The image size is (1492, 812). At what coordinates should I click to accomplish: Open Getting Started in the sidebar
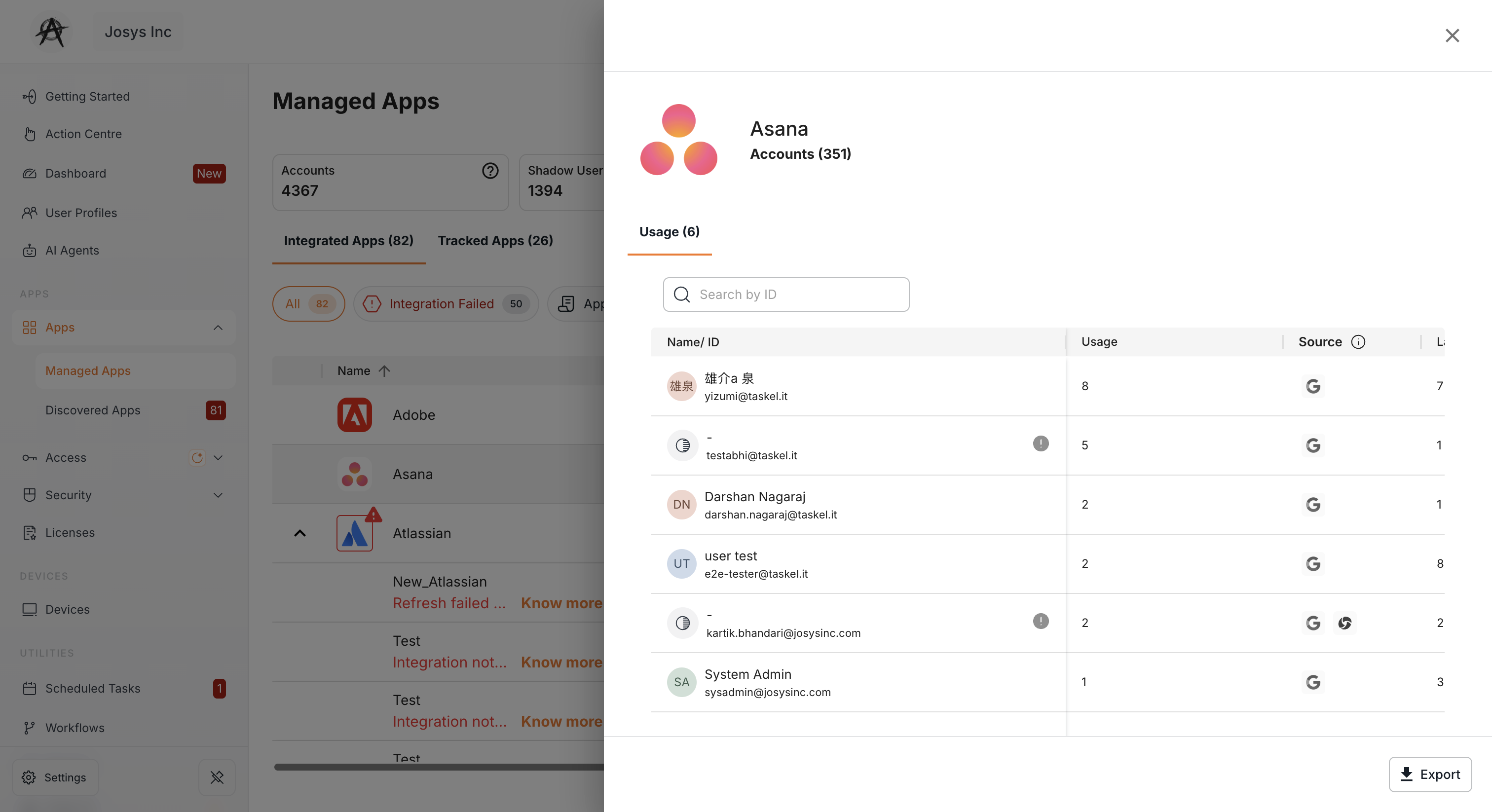click(x=87, y=97)
